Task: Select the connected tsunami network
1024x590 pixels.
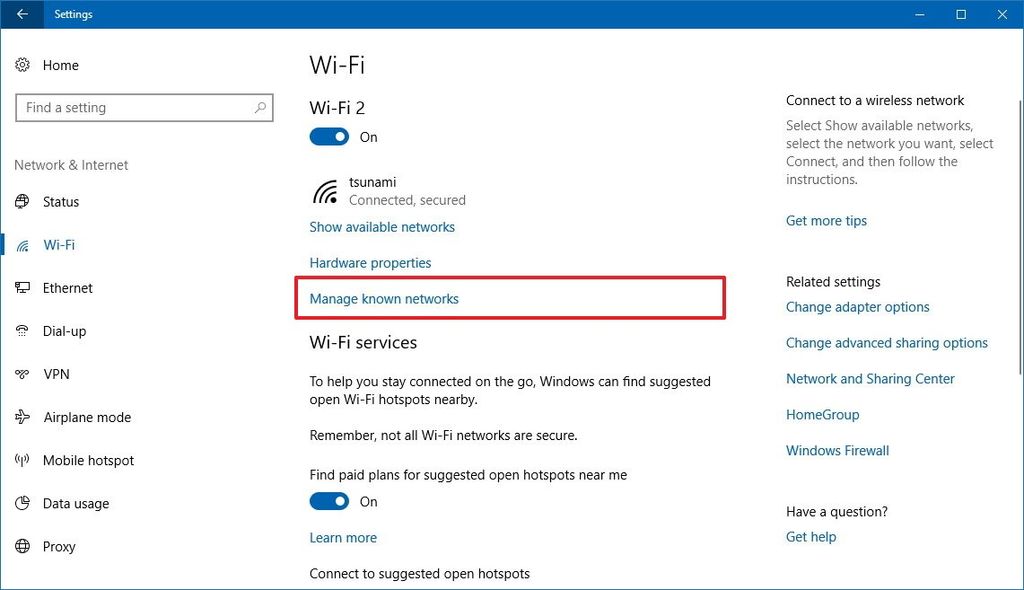Action: point(388,191)
